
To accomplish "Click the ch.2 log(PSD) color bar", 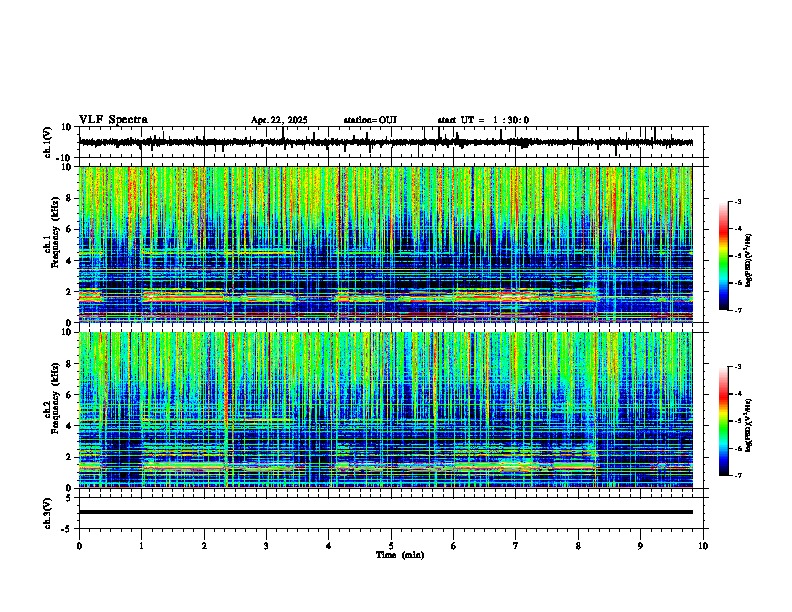I will 723,421.
